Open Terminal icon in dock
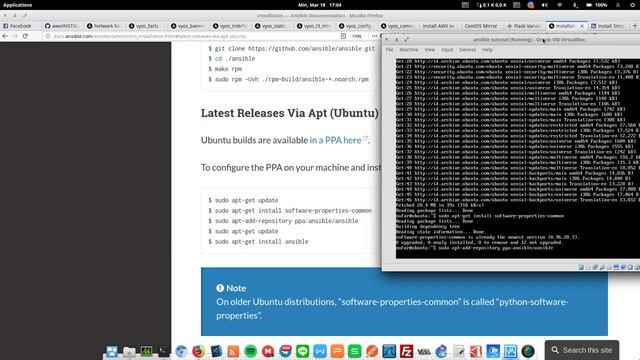Screen dimensions: 640x360 pyautogui.click(x=163, y=351)
